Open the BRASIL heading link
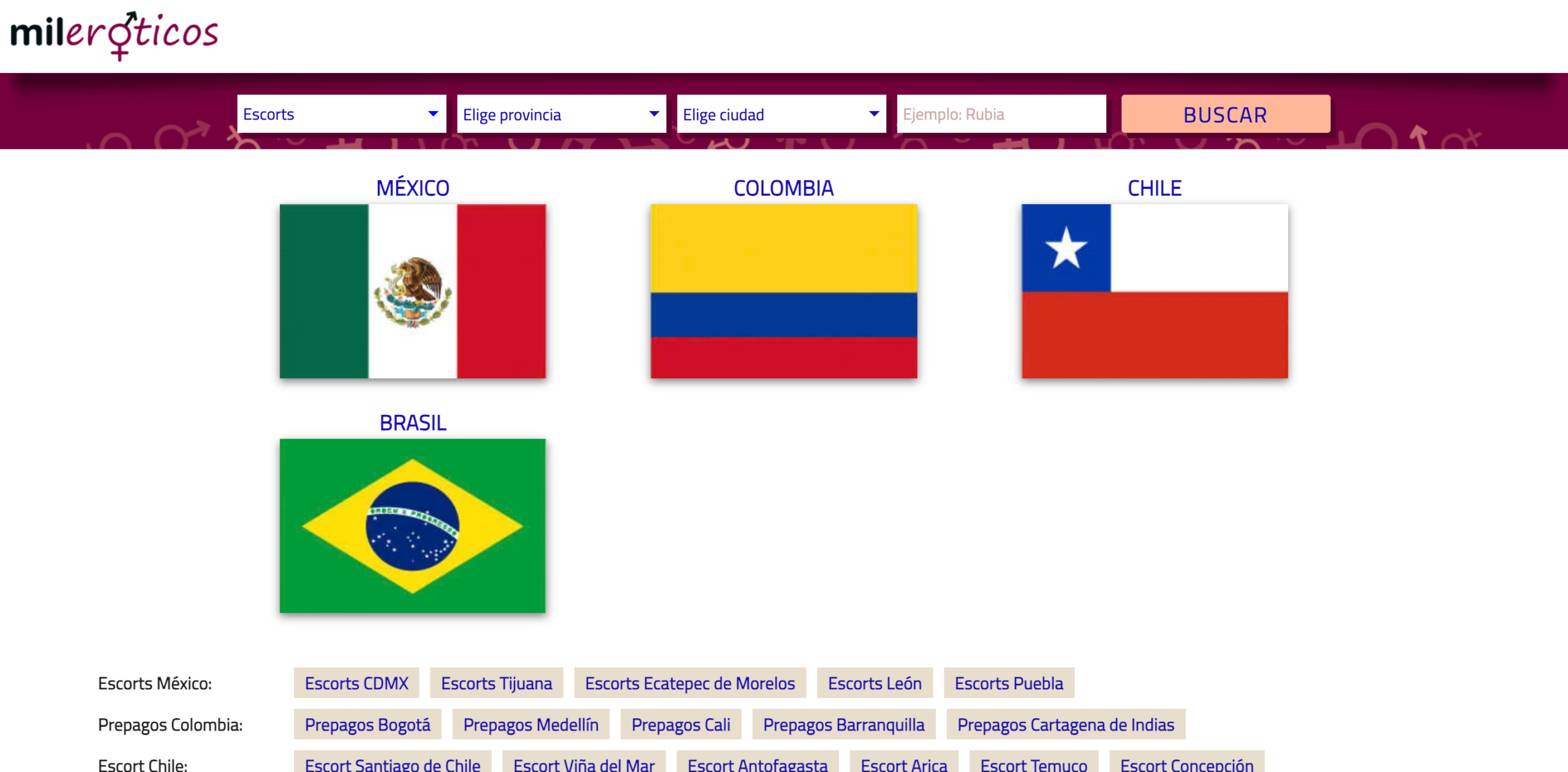The width and height of the screenshot is (1568, 772). tap(412, 423)
